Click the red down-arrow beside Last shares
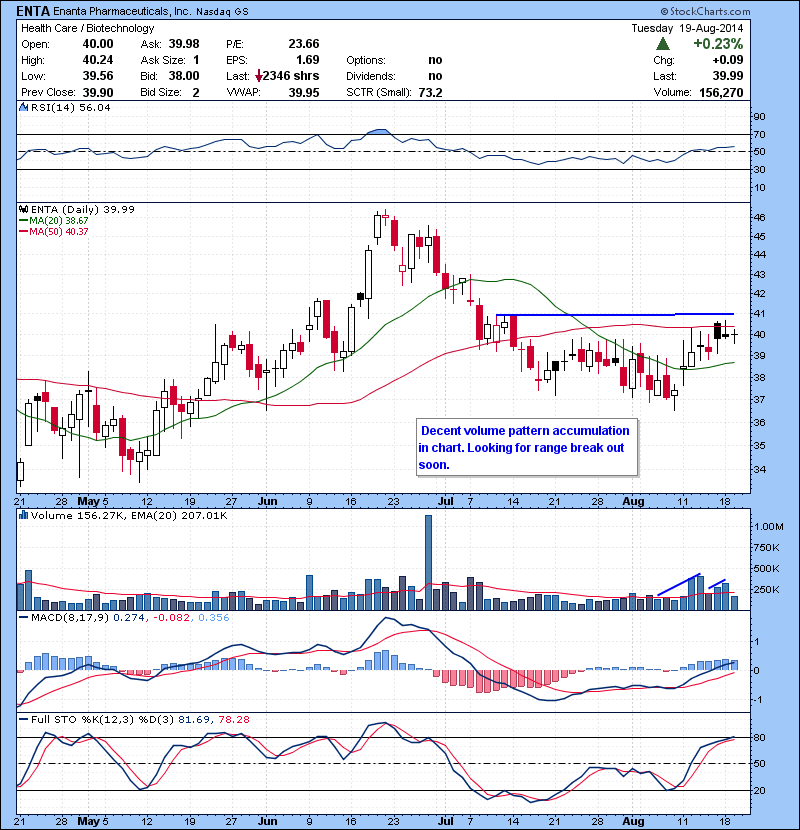The width and height of the screenshot is (800, 830). click(x=258, y=76)
